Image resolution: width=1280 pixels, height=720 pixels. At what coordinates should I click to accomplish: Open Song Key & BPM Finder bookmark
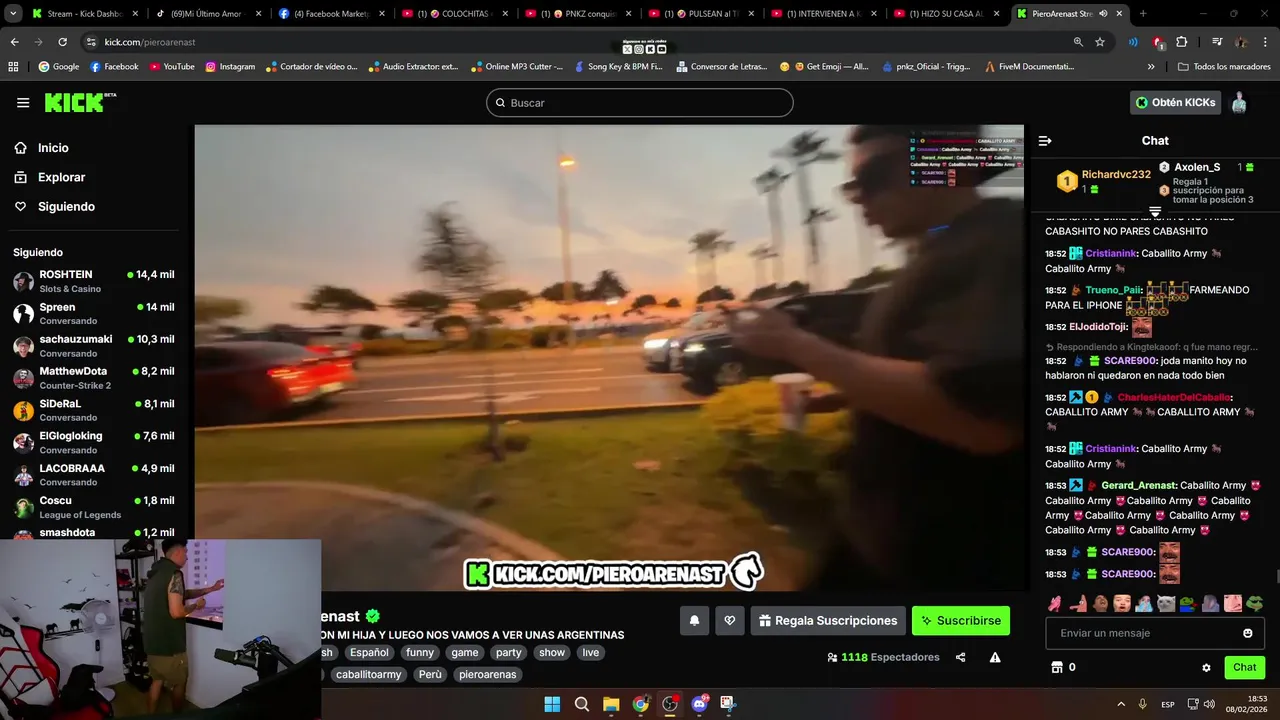[620, 67]
